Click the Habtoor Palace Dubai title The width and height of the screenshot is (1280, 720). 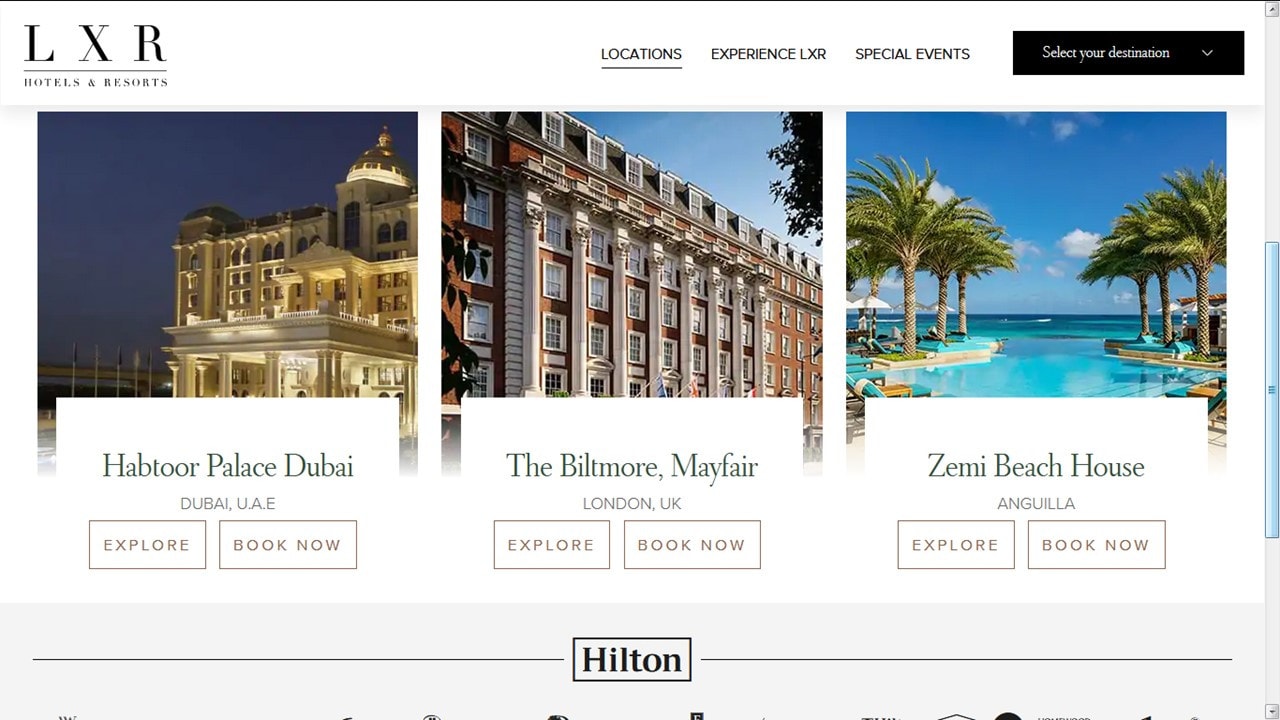click(228, 466)
